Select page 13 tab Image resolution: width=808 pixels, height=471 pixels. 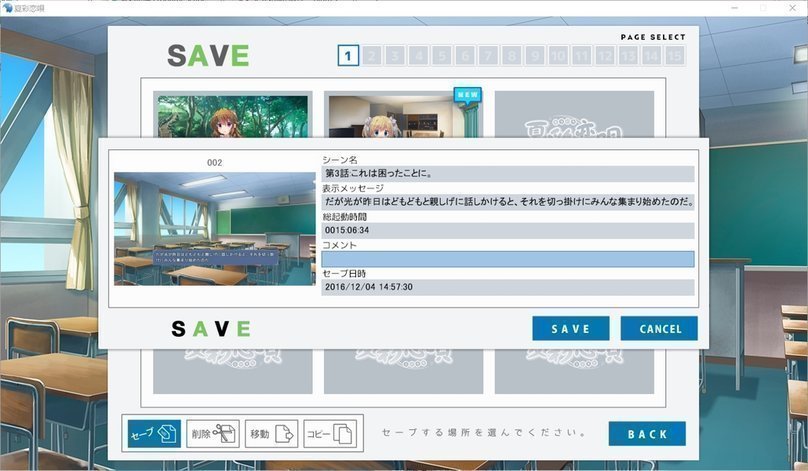[x=628, y=55]
